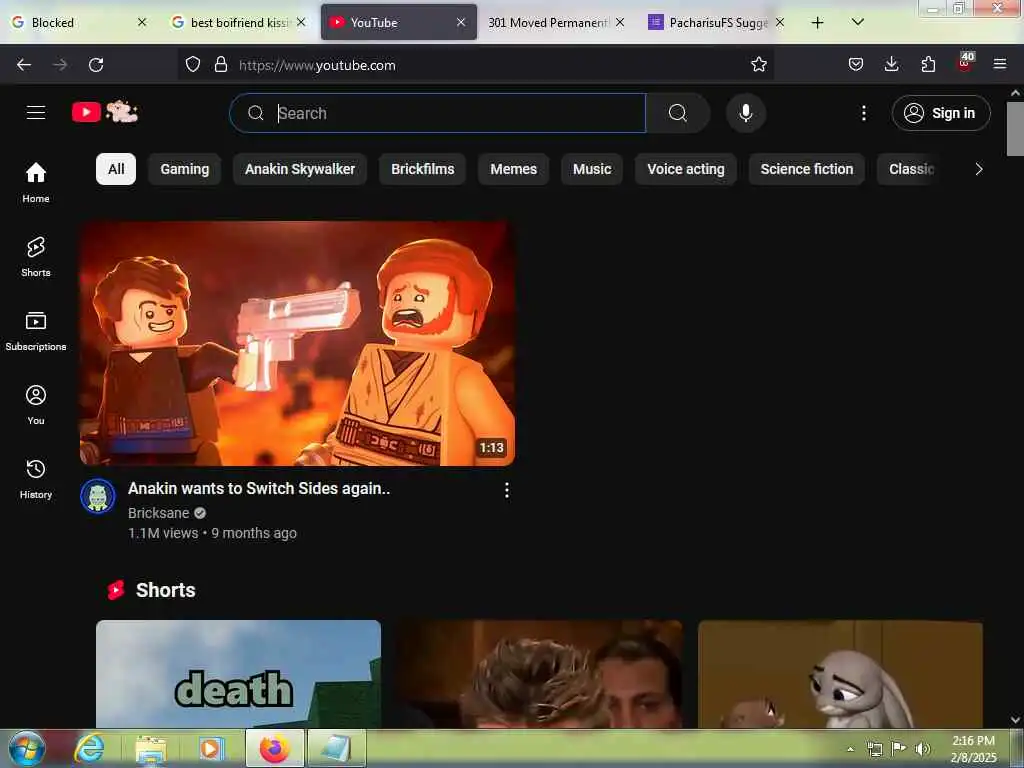
Task: Click the site security padlock icon
Action: coord(221,65)
